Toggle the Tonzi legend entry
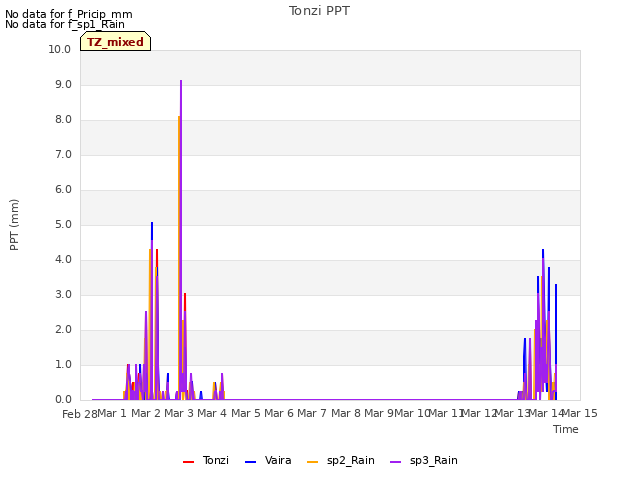 coord(206,461)
